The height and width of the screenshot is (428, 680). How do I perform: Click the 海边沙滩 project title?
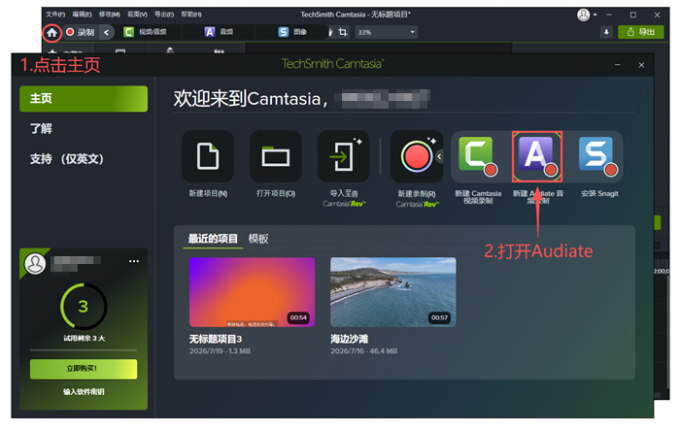[x=350, y=339]
